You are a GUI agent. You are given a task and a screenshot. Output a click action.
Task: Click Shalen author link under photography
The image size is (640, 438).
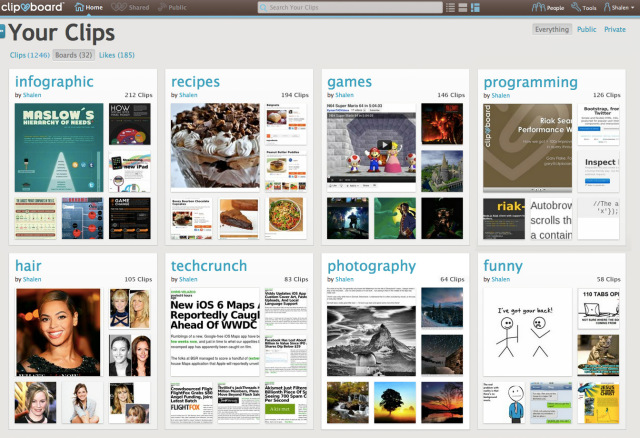click(344, 279)
